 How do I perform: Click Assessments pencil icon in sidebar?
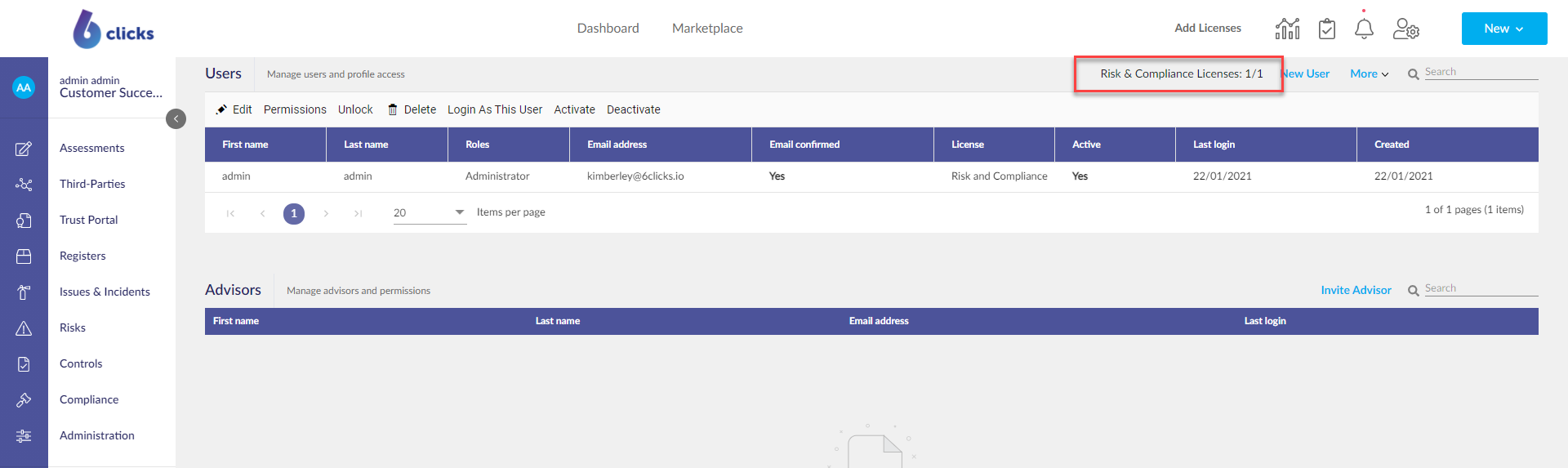(x=24, y=149)
